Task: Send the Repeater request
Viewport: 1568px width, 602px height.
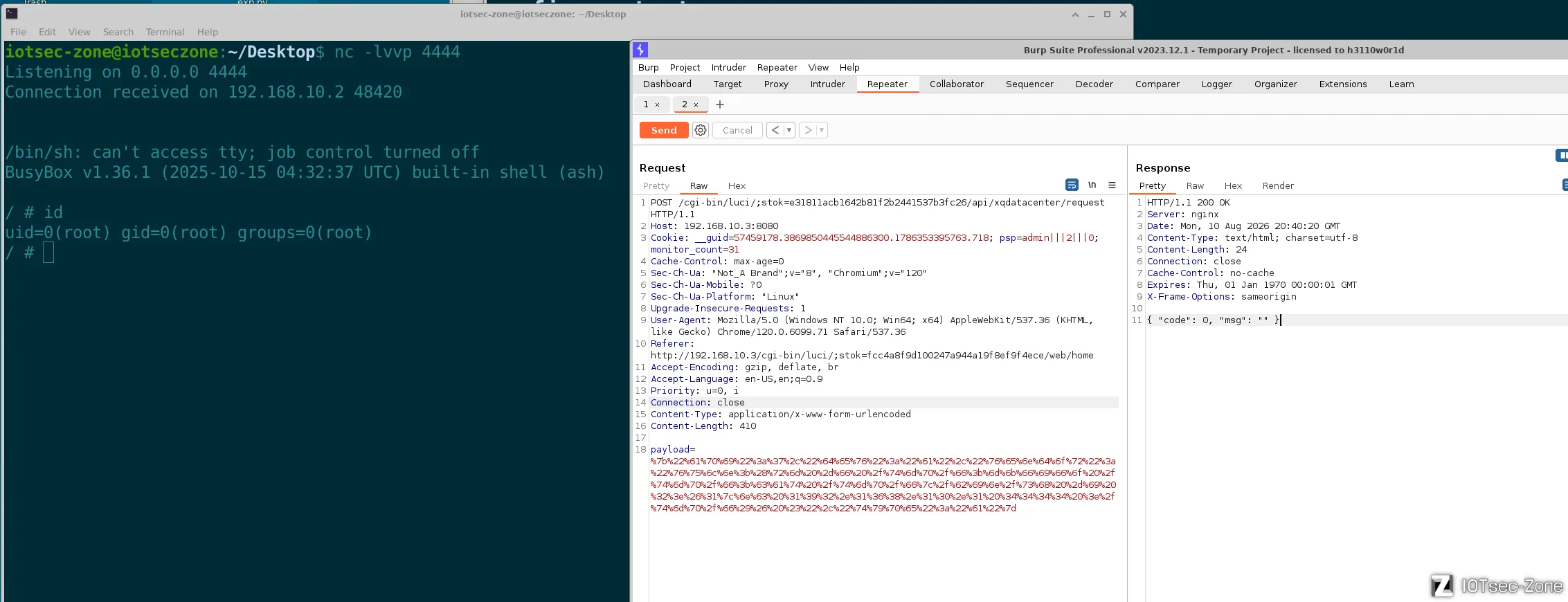Action: point(664,130)
